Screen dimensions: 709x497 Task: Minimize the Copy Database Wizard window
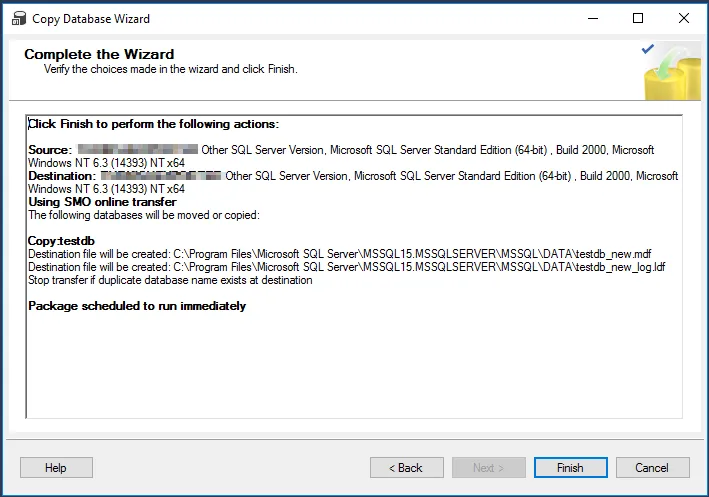(594, 18)
